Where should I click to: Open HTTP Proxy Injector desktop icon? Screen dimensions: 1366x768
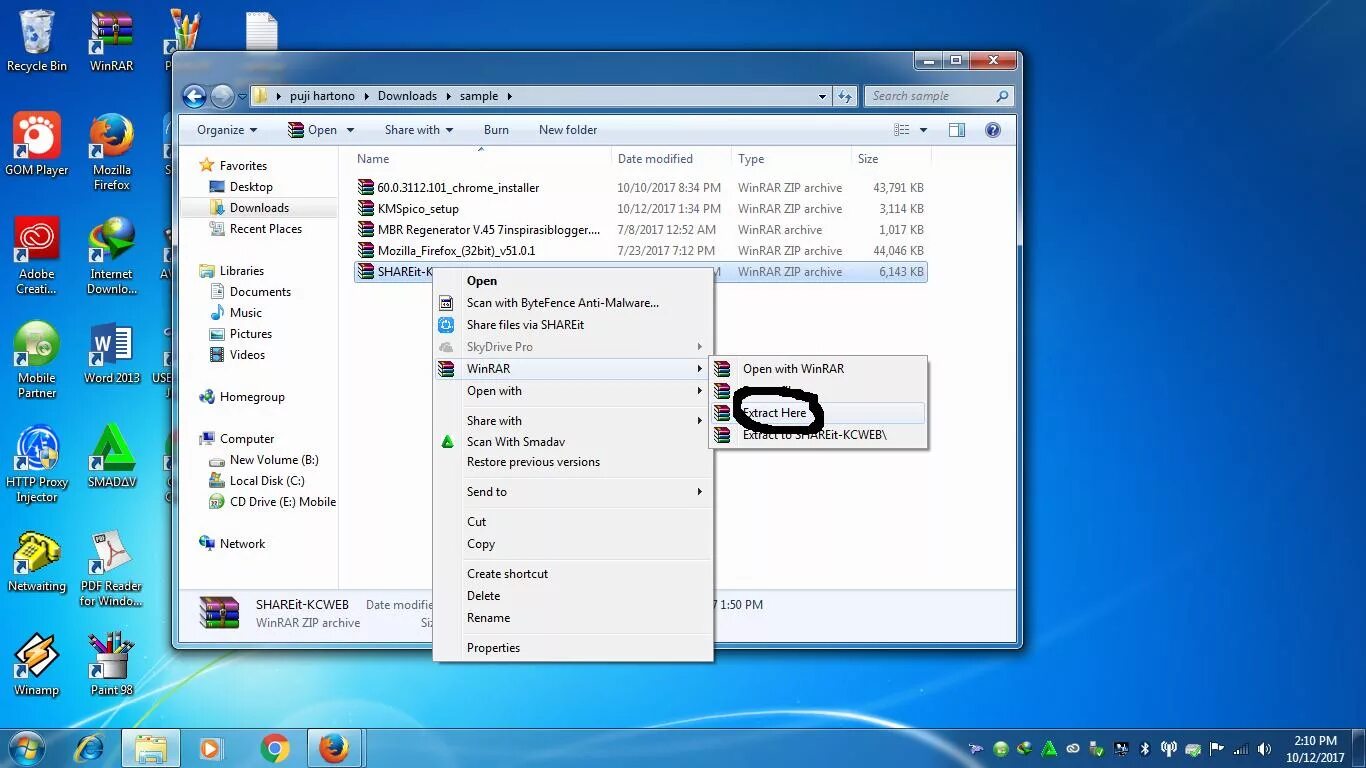click(x=37, y=464)
